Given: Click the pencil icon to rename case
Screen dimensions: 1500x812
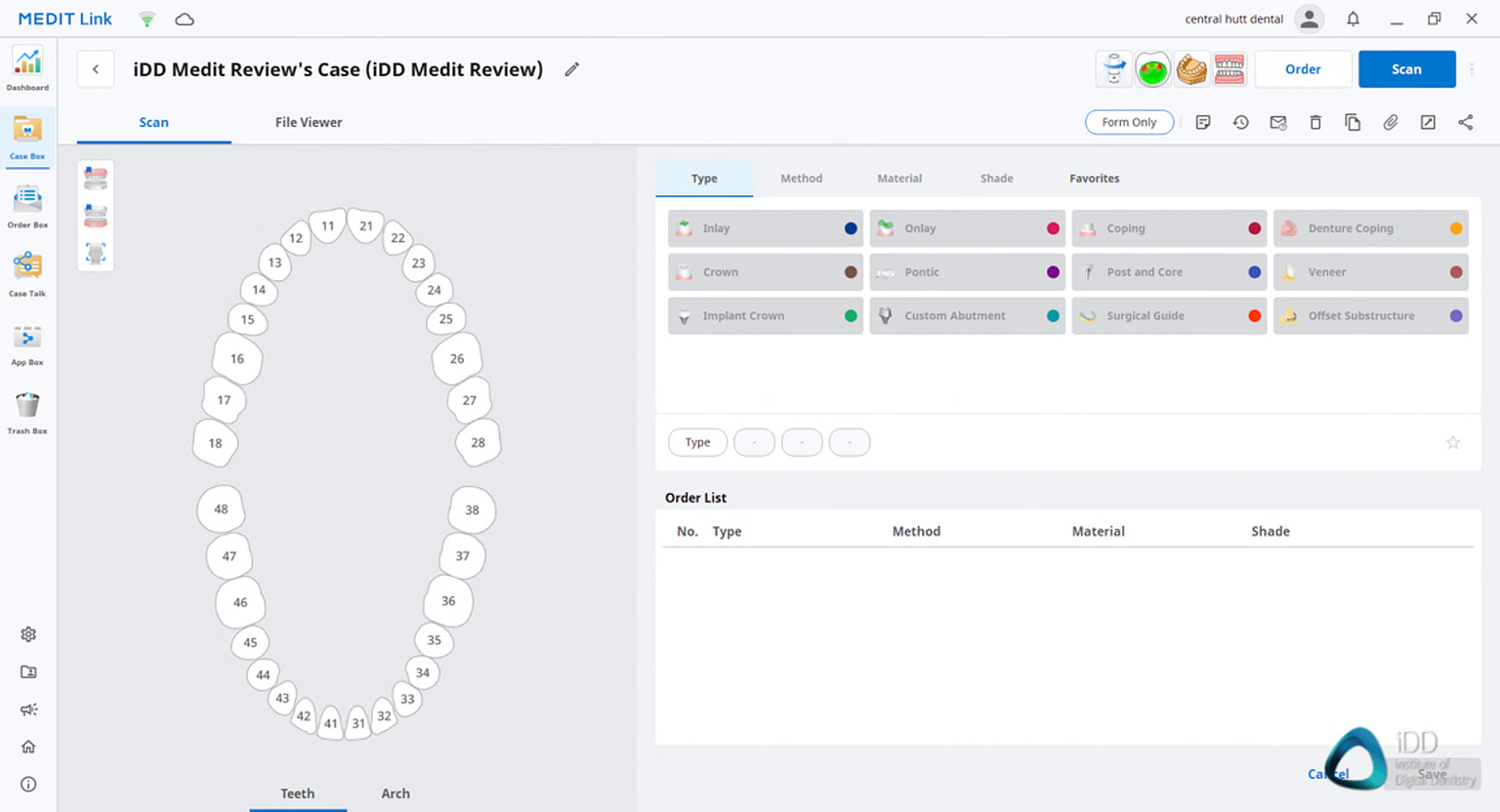Looking at the screenshot, I should pos(572,69).
